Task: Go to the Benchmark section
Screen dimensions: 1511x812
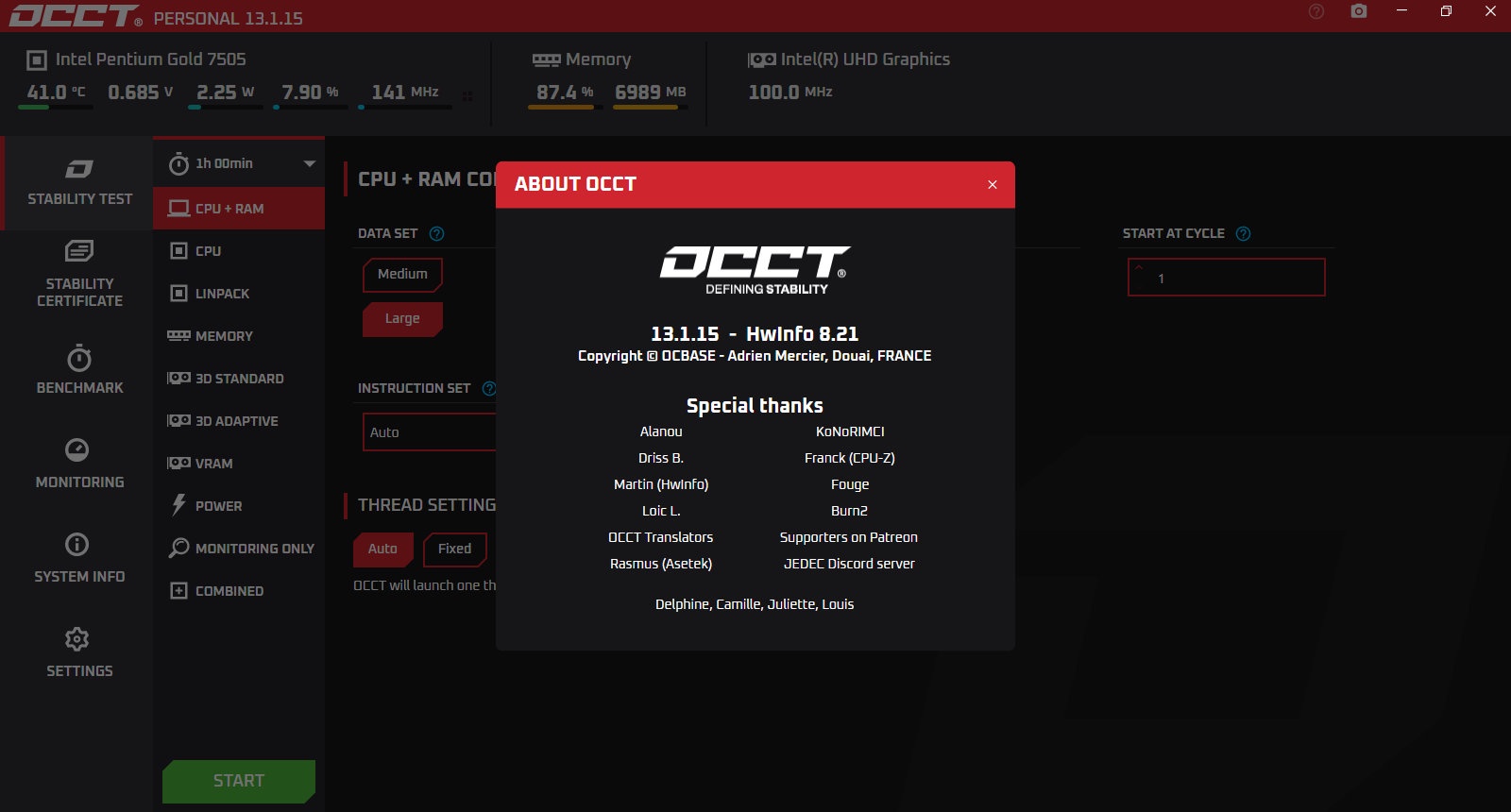Action: point(79,370)
